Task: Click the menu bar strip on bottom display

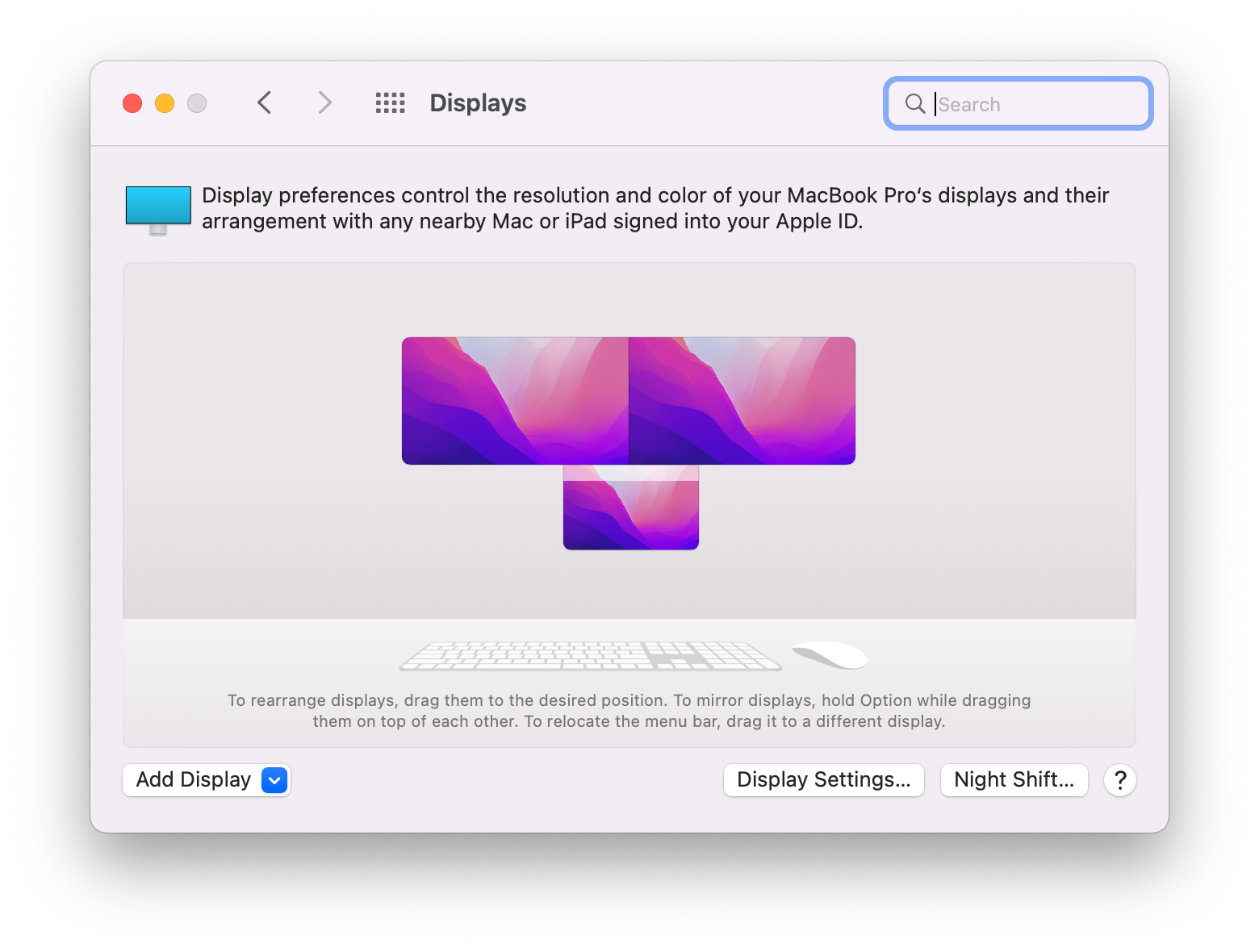Action: coord(631,473)
